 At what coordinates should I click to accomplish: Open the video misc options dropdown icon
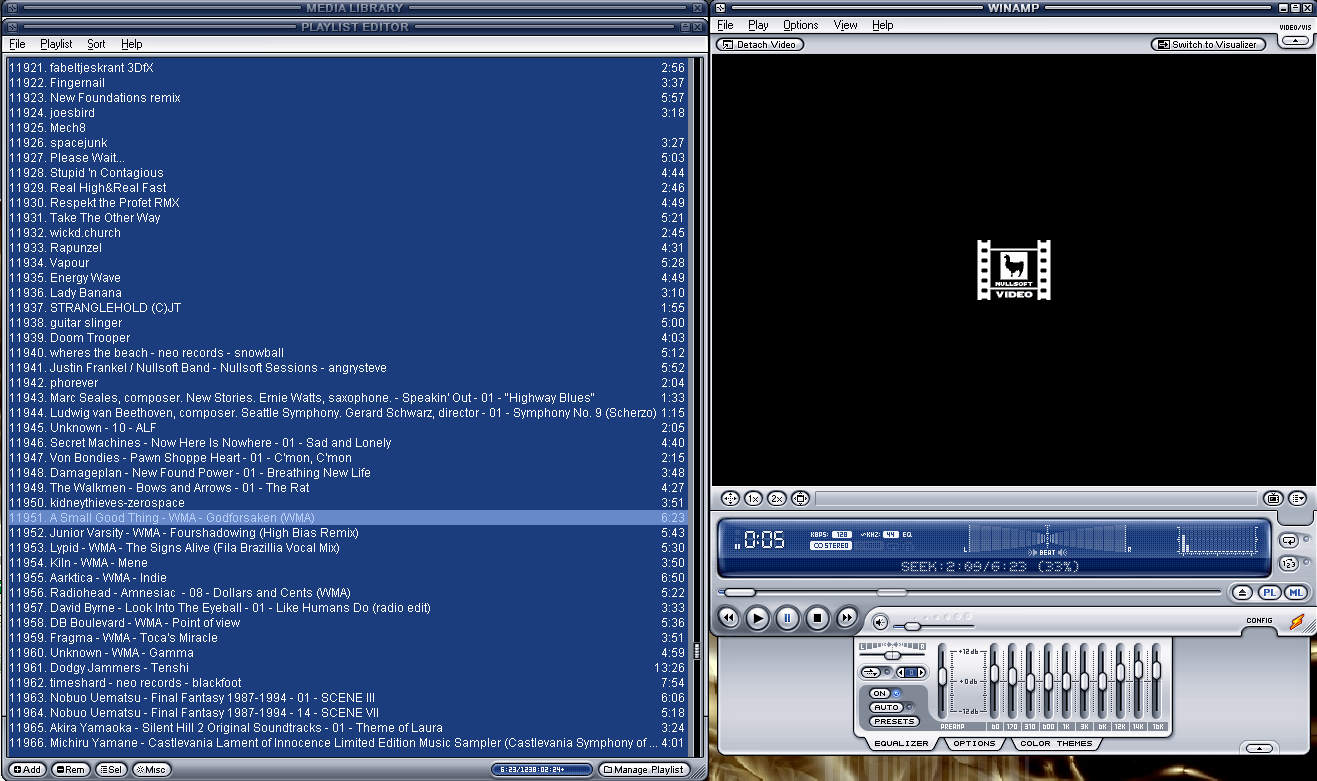pyautogui.click(x=1297, y=498)
